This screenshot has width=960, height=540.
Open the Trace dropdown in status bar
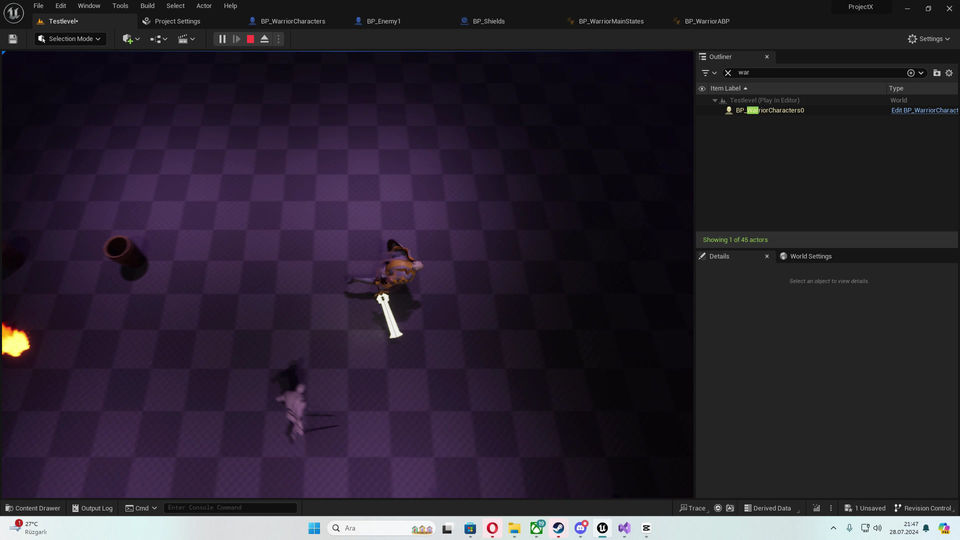692,508
